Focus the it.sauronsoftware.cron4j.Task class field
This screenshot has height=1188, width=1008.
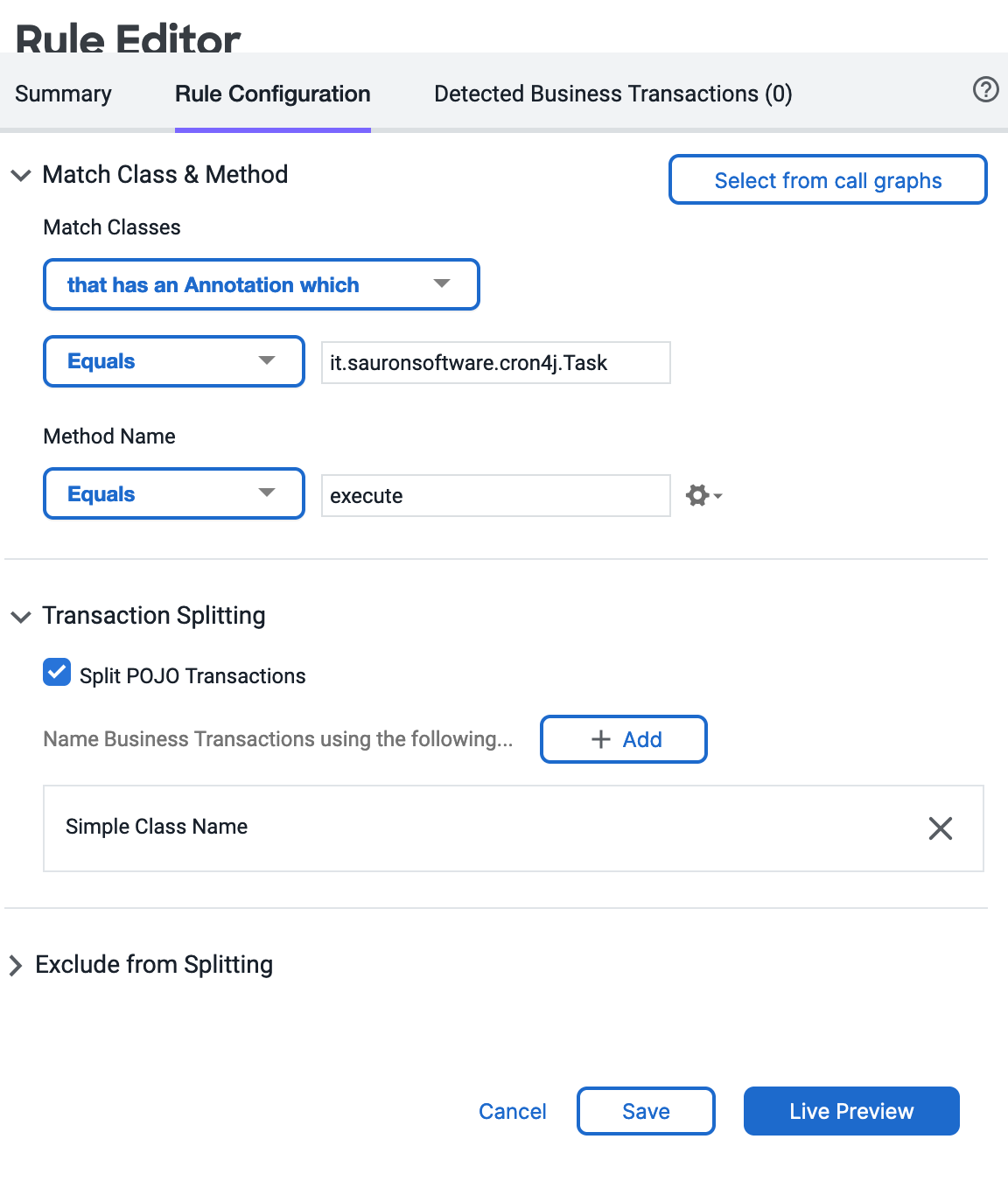[496, 362]
